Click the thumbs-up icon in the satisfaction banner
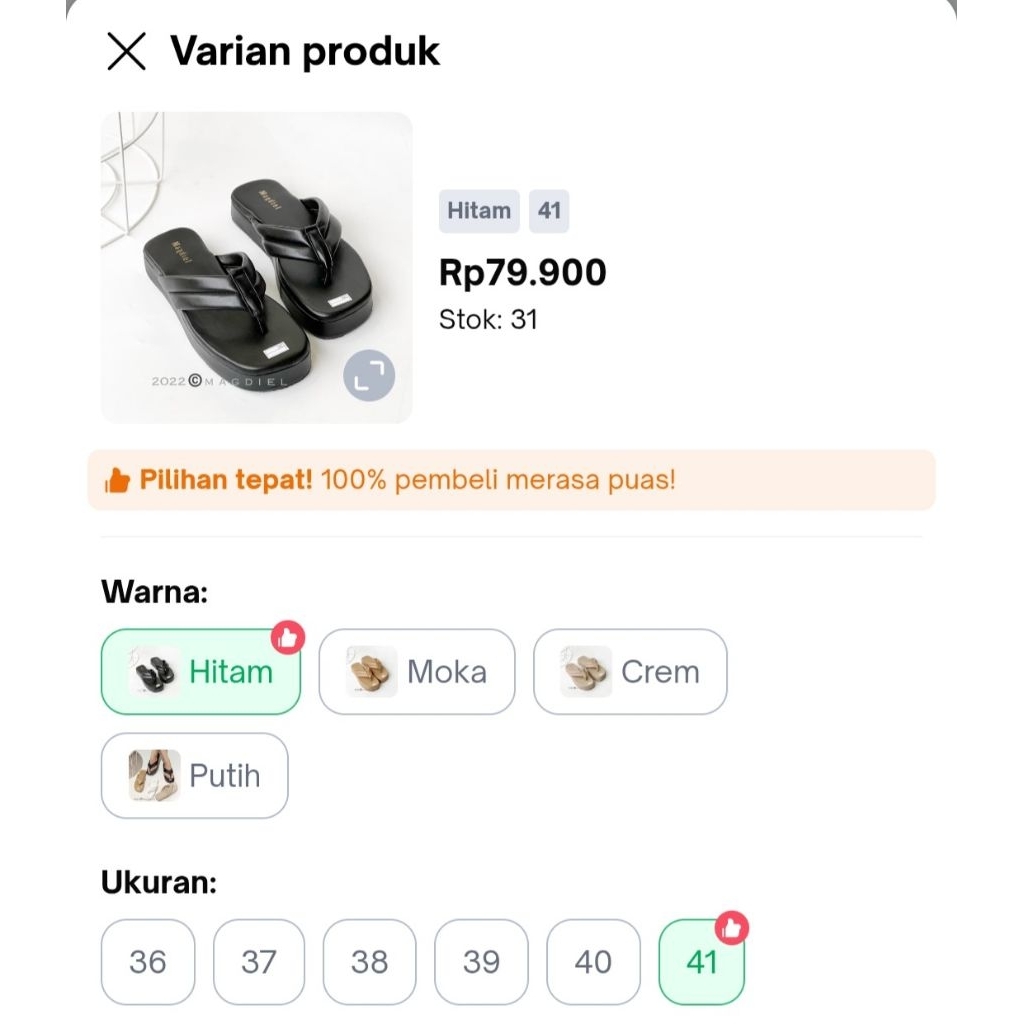 pos(115,480)
